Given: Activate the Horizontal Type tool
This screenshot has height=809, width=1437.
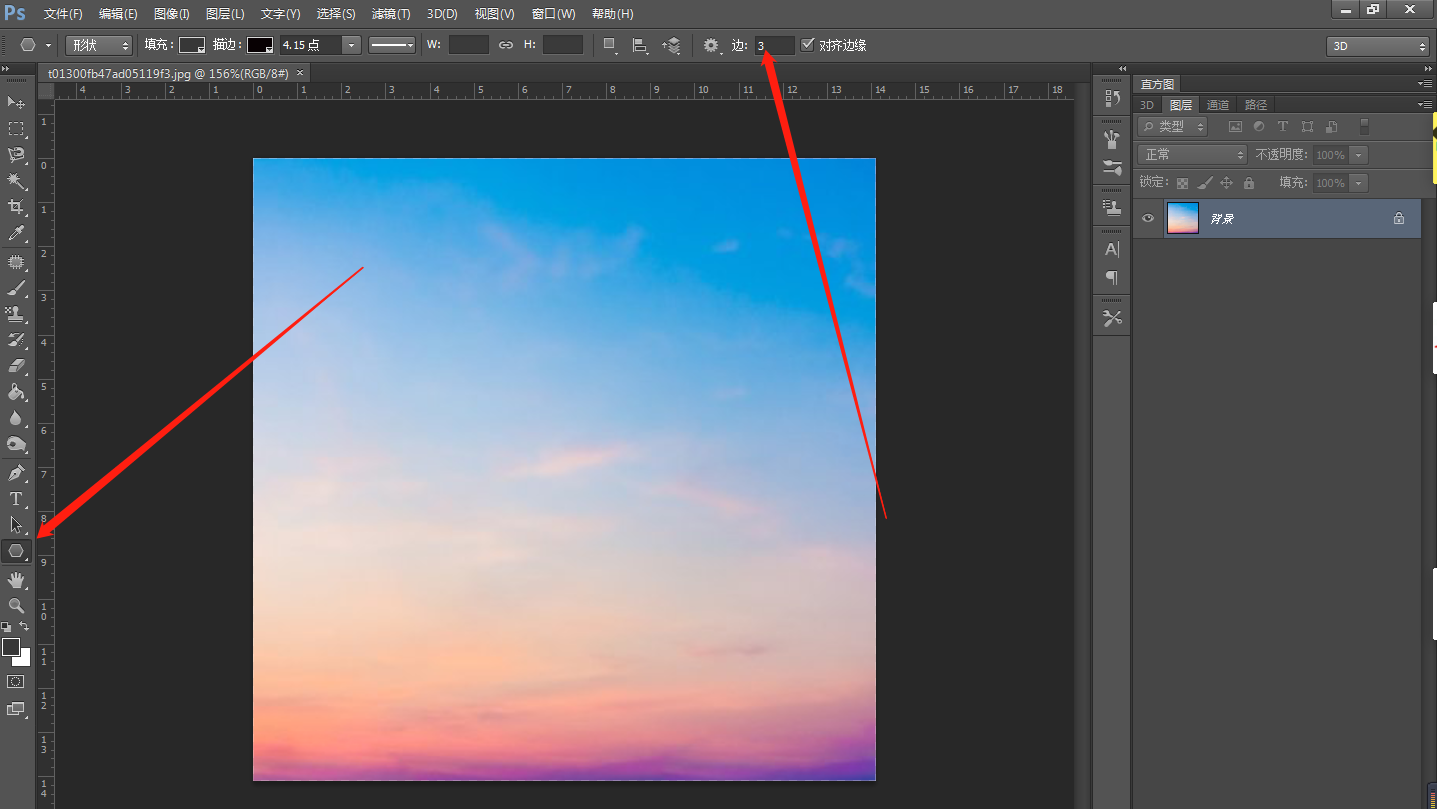Looking at the screenshot, I should (x=16, y=498).
